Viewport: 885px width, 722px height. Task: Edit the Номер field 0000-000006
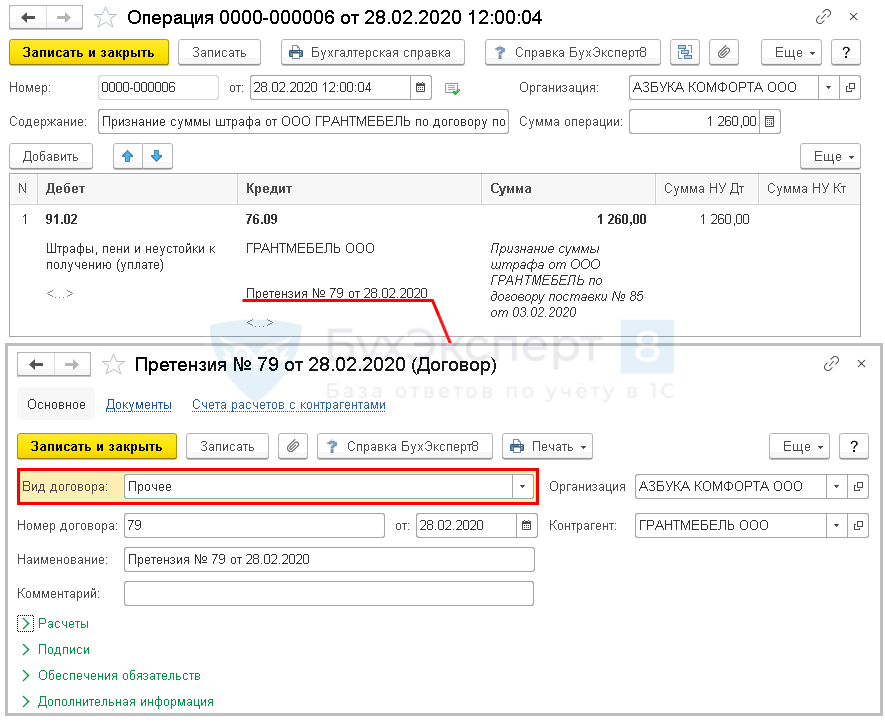point(158,87)
